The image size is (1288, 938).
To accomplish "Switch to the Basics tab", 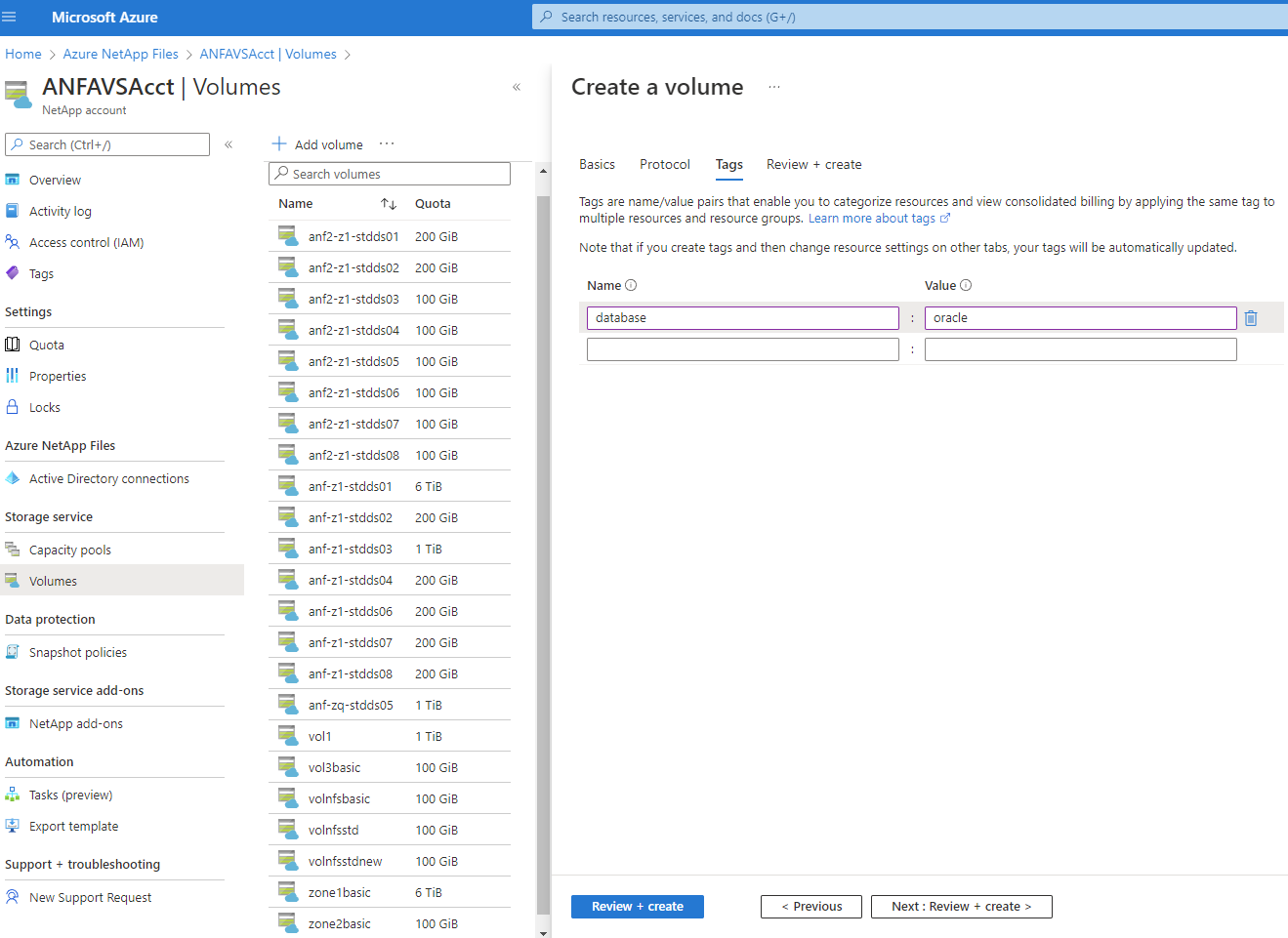I will coord(597,165).
